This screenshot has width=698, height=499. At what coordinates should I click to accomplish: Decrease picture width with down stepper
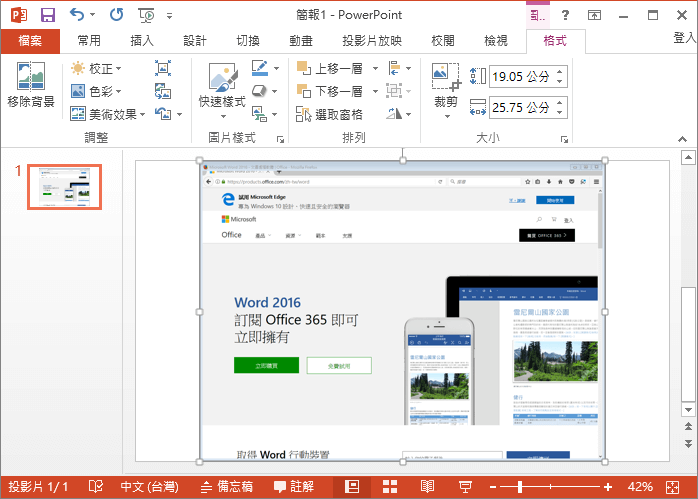pos(560,113)
